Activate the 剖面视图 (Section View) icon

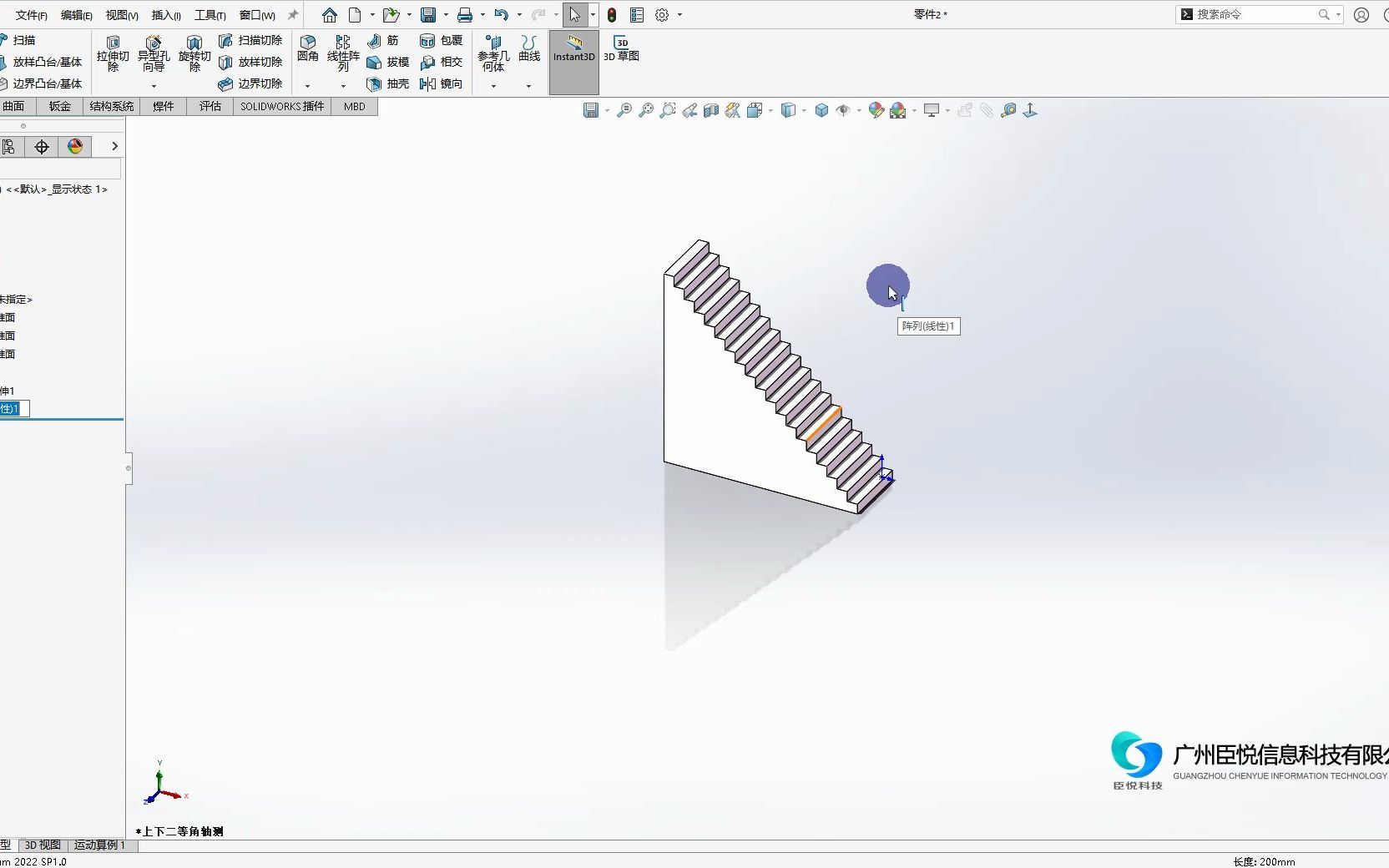pos(710,109)
